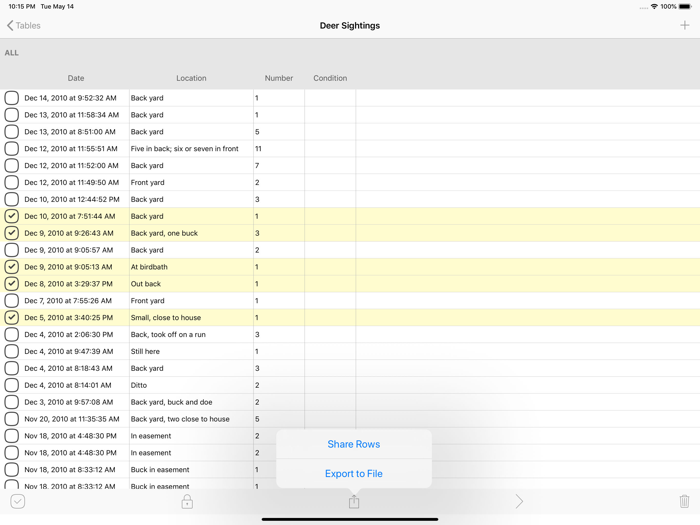The image size is (700, 525).
Task: Tap the ALL filter label
Action: click(x=12, y=53)
